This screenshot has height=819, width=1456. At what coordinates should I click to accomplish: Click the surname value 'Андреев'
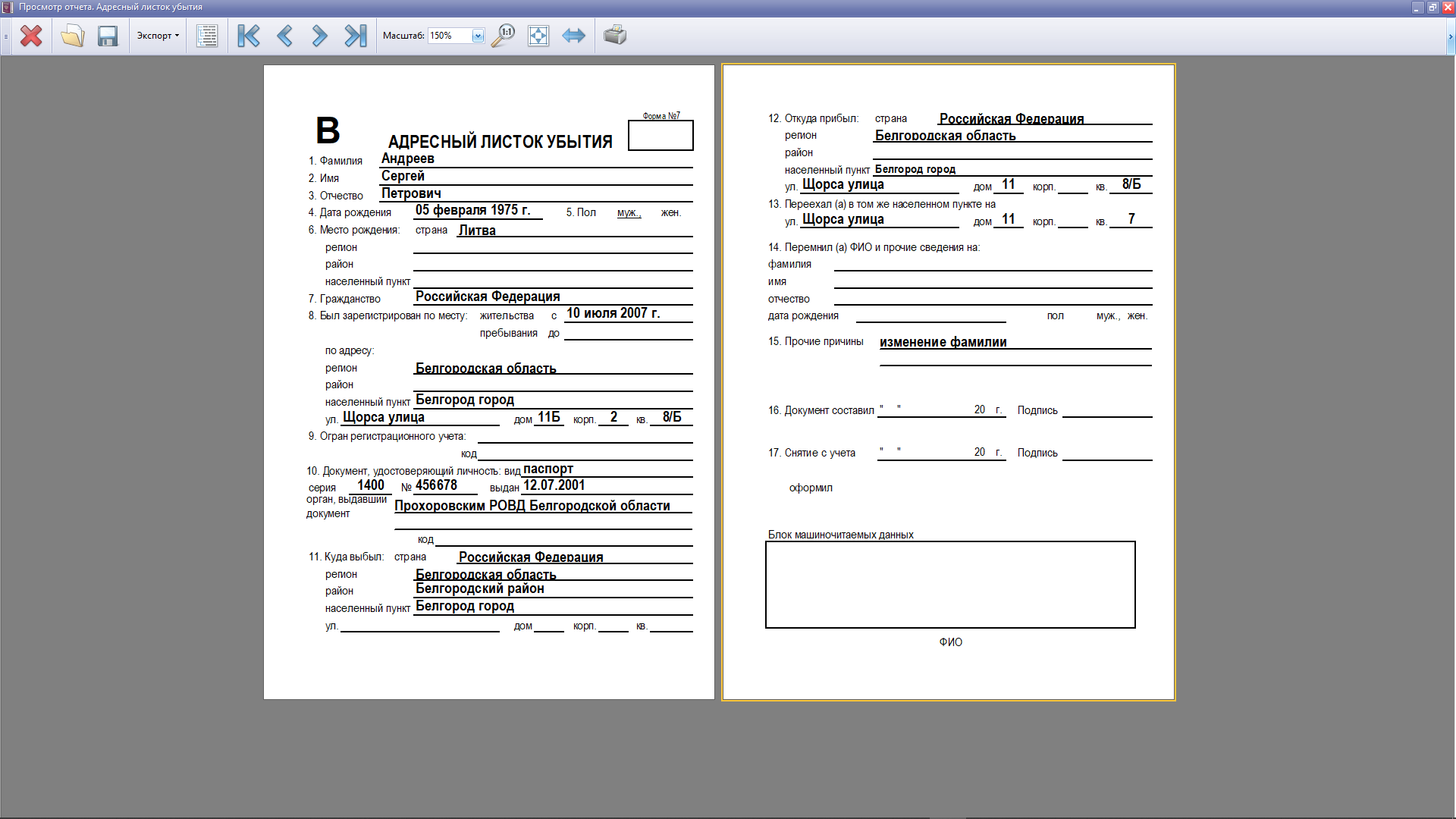click(x=408, y=158)
